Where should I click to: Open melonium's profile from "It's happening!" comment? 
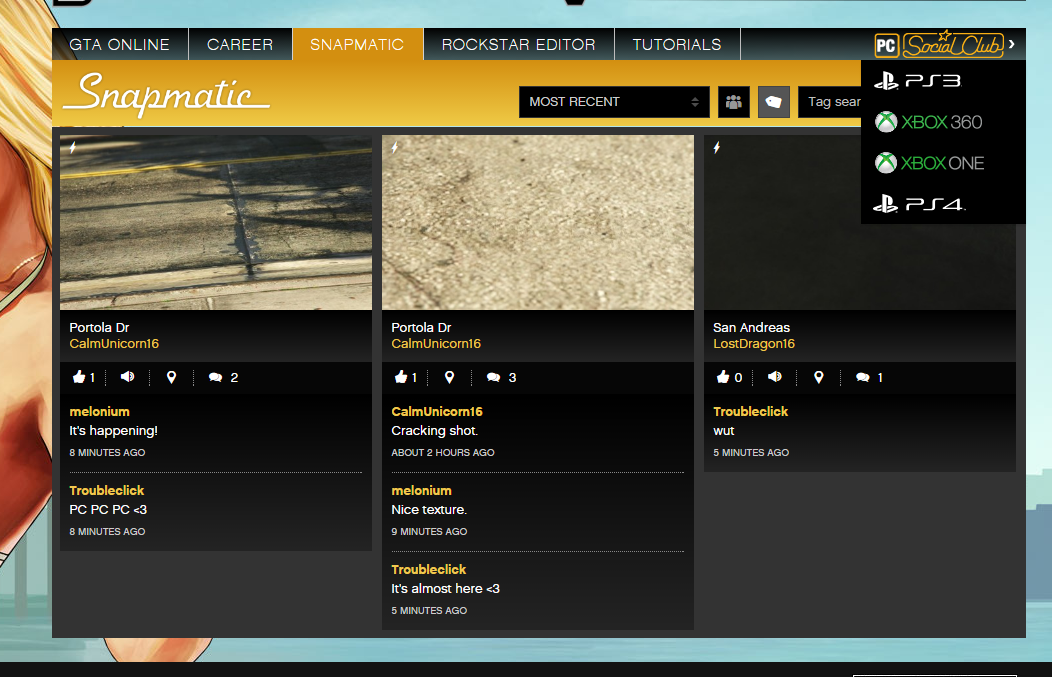coord(99,411)
